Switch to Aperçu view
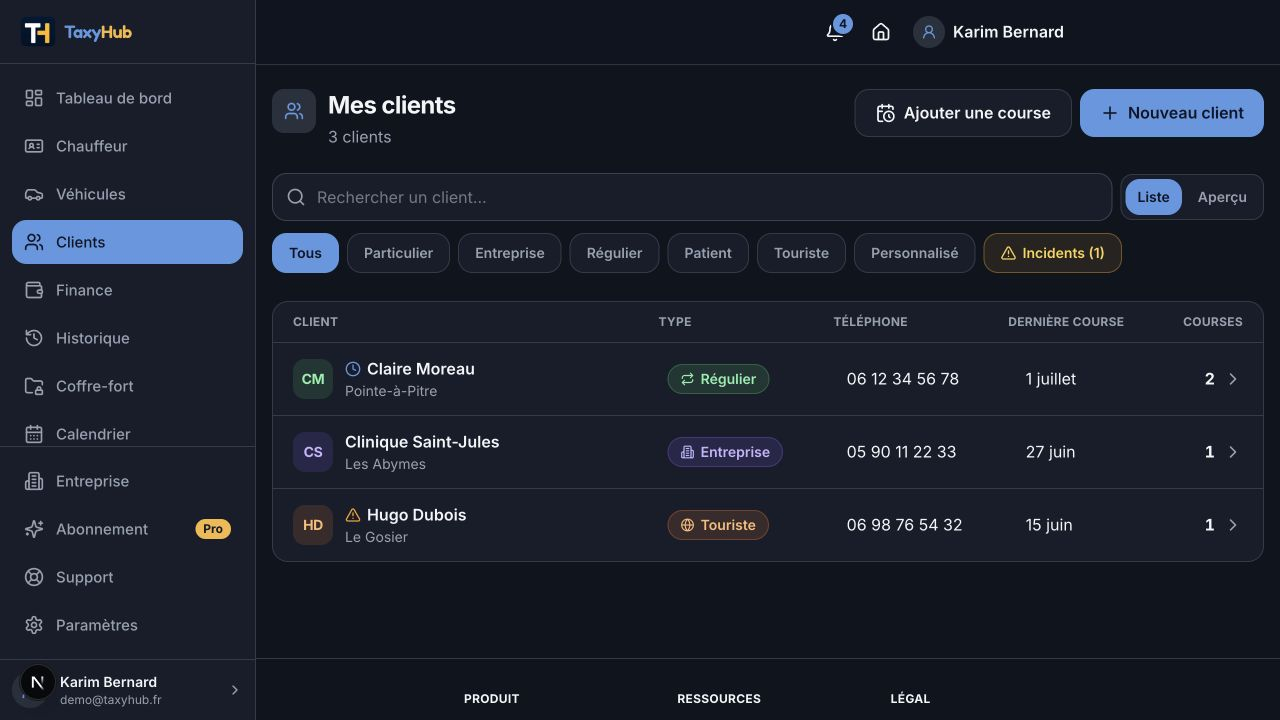Image resolution: width=1280 pixels, height=720 pixels. click(1222, 197)
